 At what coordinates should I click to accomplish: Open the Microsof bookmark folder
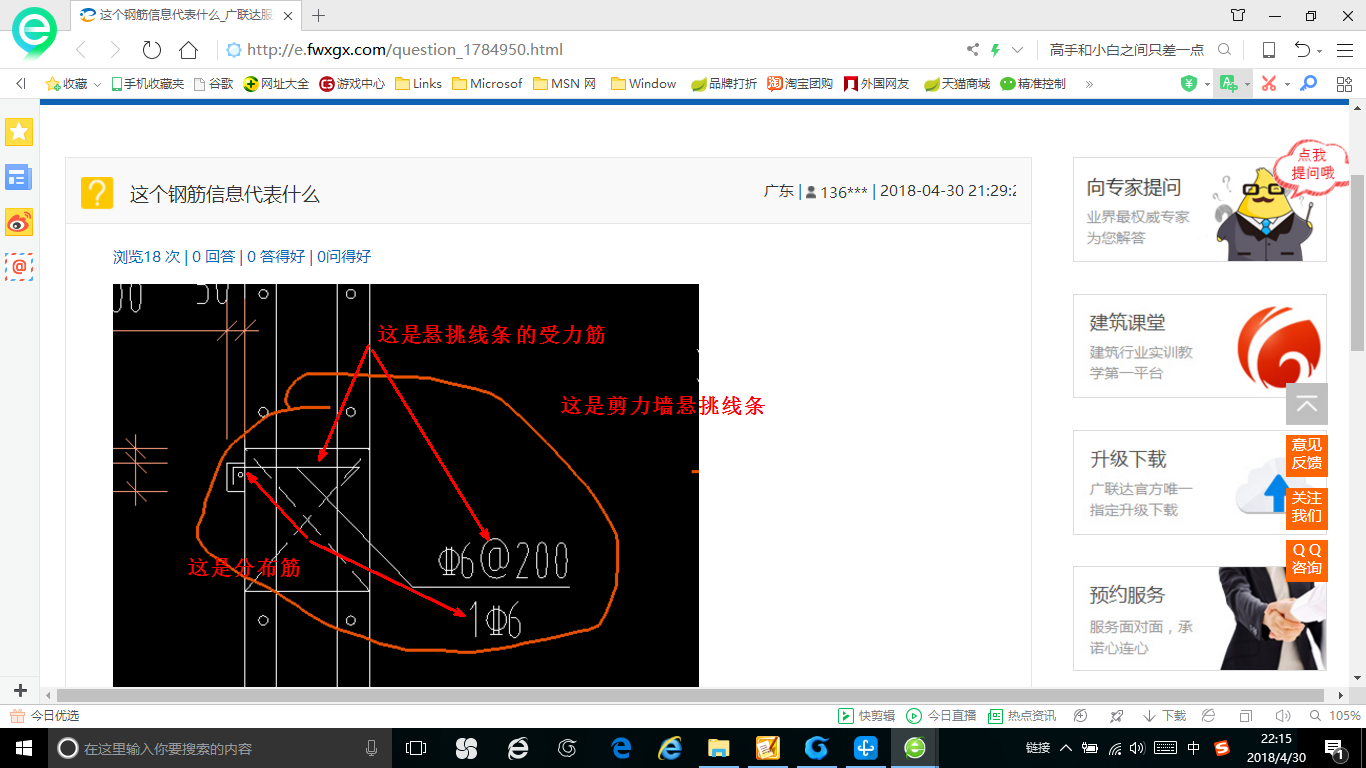[x=487, y=84]
